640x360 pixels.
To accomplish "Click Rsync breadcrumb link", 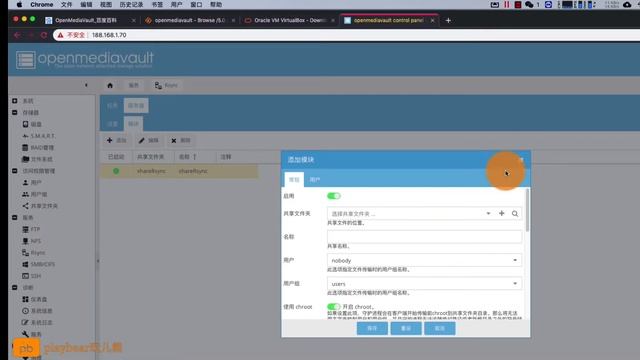I will point(166,85).
